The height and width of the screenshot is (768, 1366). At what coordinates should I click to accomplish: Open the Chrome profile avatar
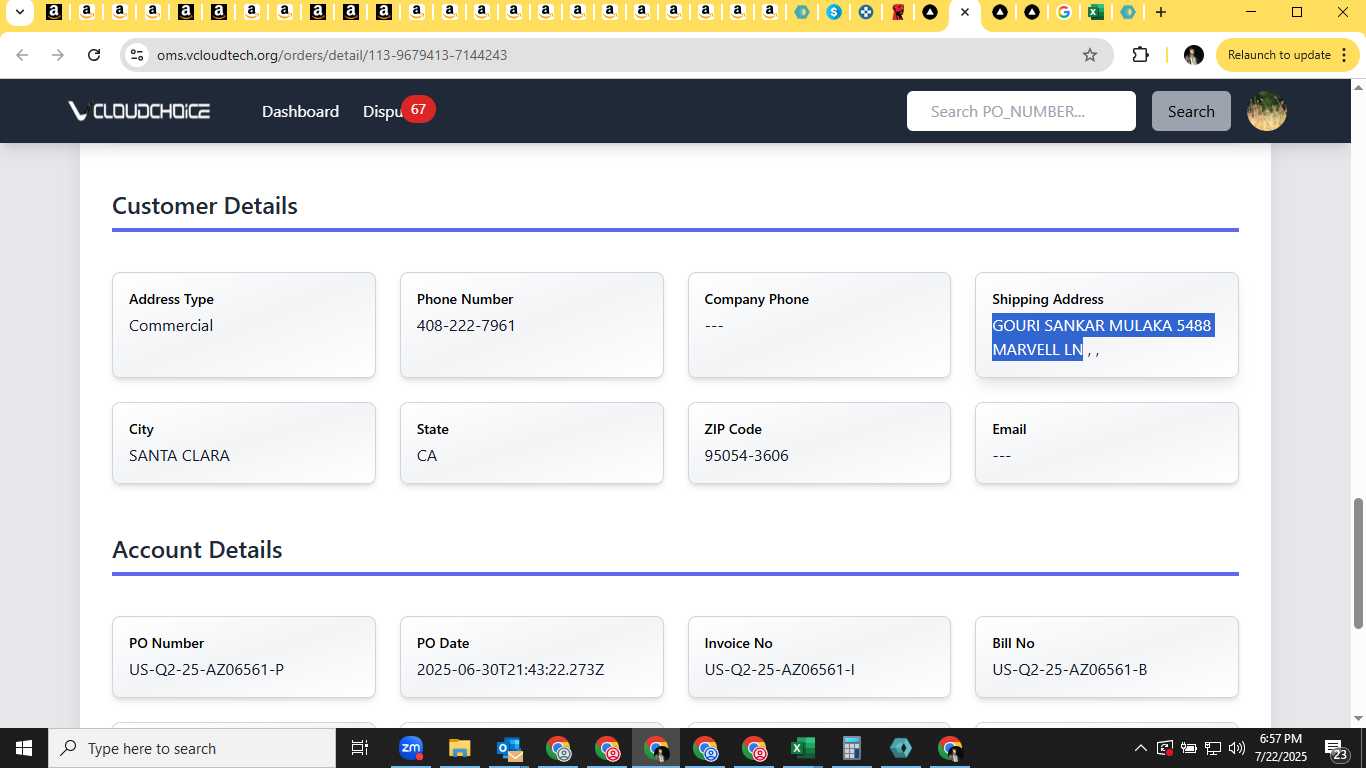[1193, 55]
